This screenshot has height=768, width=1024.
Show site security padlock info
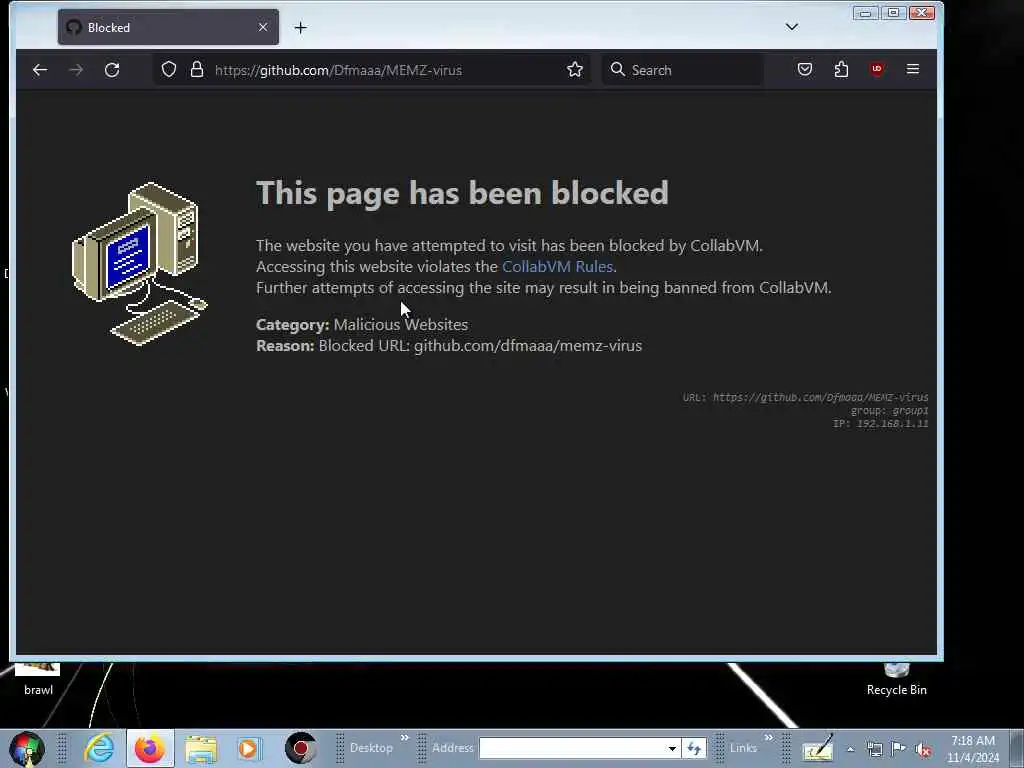(x=197, y=69)
